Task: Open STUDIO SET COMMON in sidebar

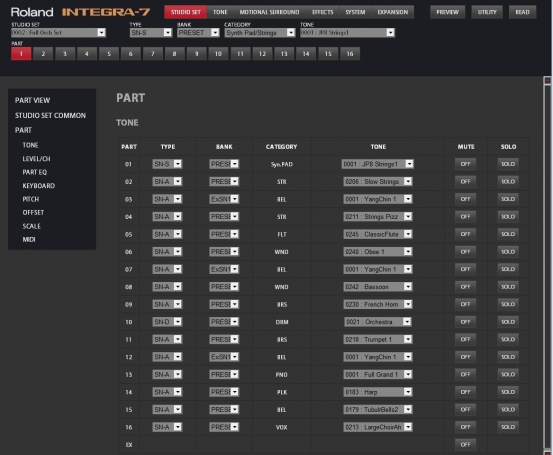Action: tap(50, 116)
